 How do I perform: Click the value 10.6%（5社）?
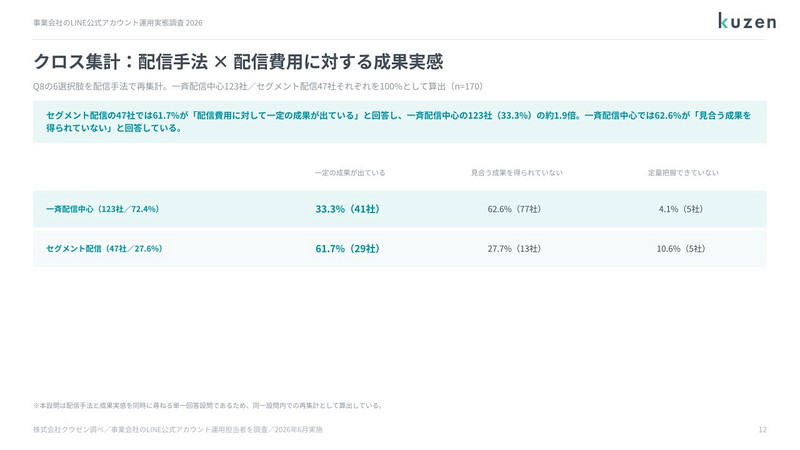tap(681, 249)
